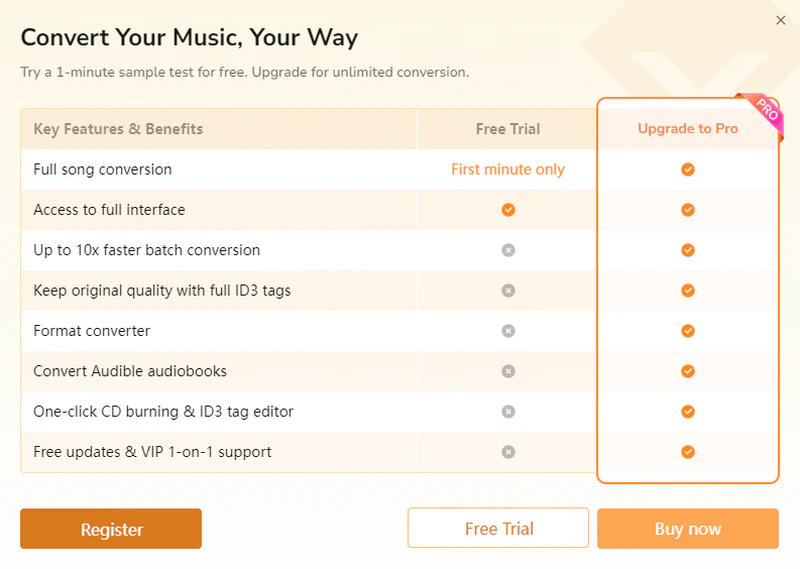The image size is (800, 569).
Task: Click Key Features & Benefits header
Action: pyautogui.click(x=118, y=129)
